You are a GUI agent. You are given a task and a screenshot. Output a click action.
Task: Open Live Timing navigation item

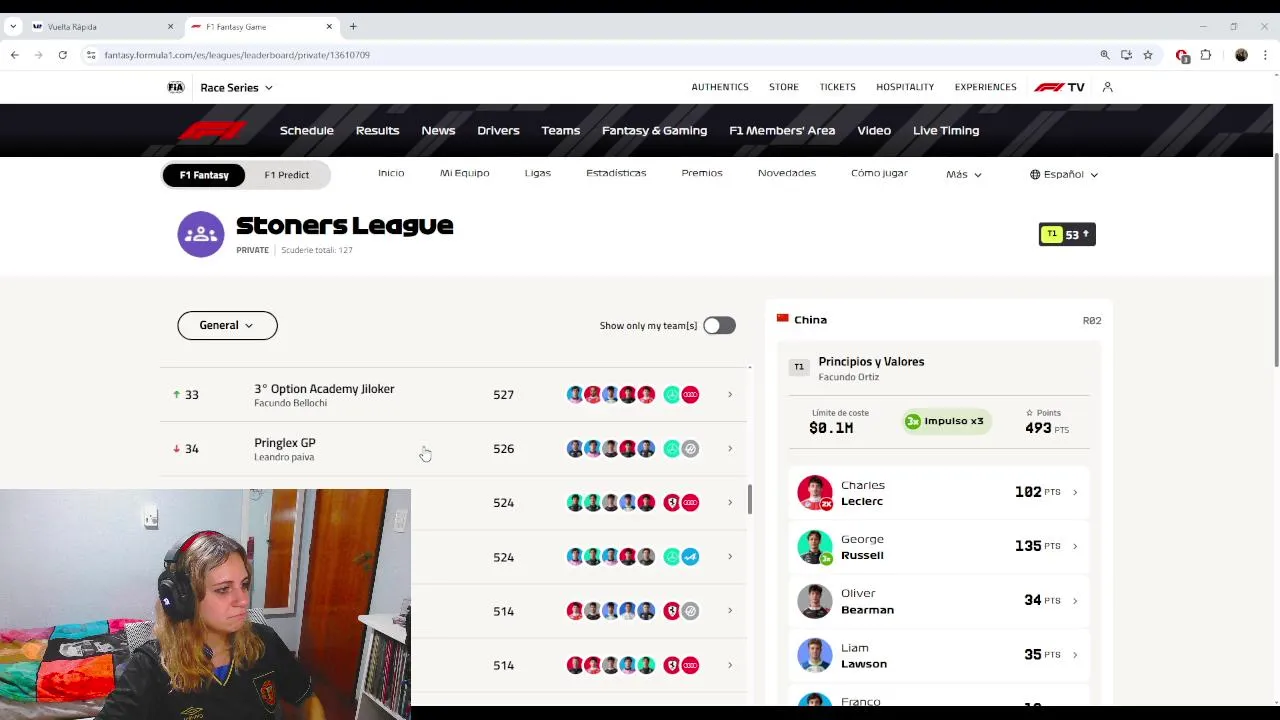point(946,131)
